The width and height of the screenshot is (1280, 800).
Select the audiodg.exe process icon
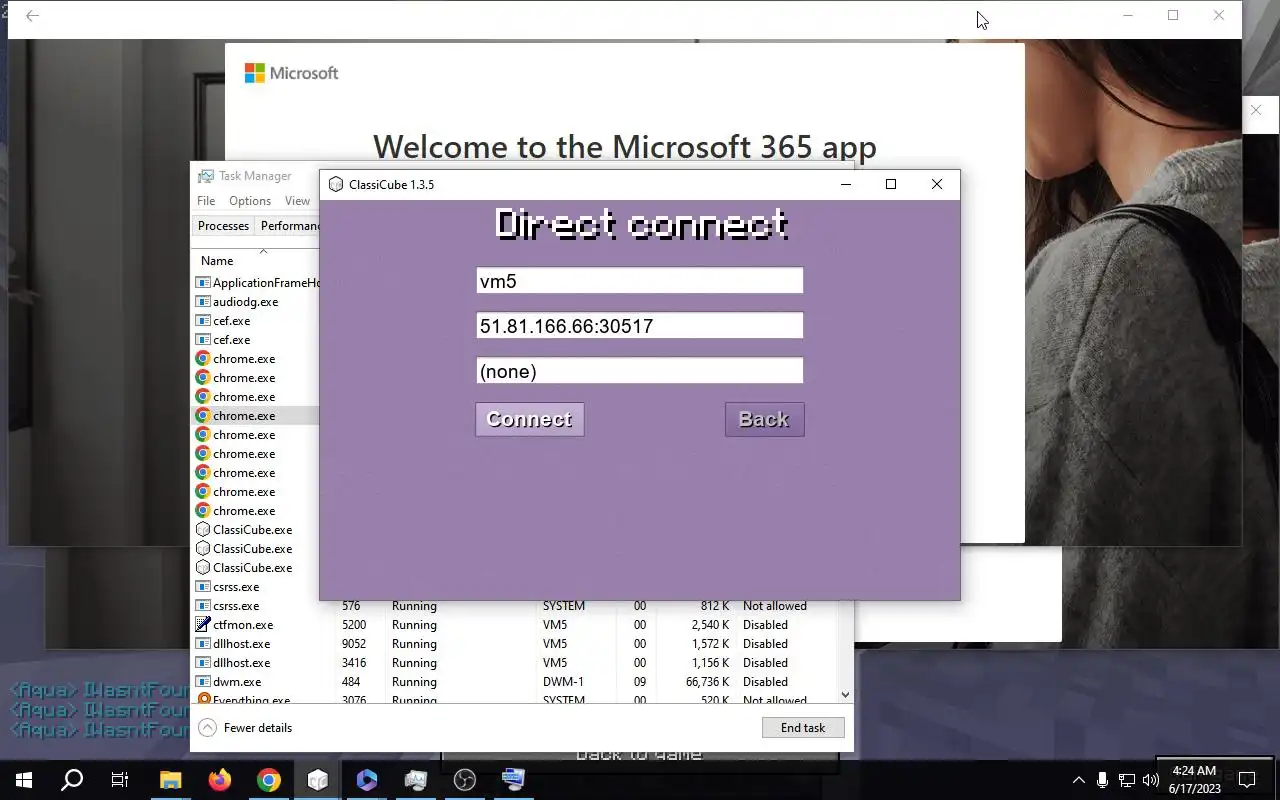(x=203, y=302)
